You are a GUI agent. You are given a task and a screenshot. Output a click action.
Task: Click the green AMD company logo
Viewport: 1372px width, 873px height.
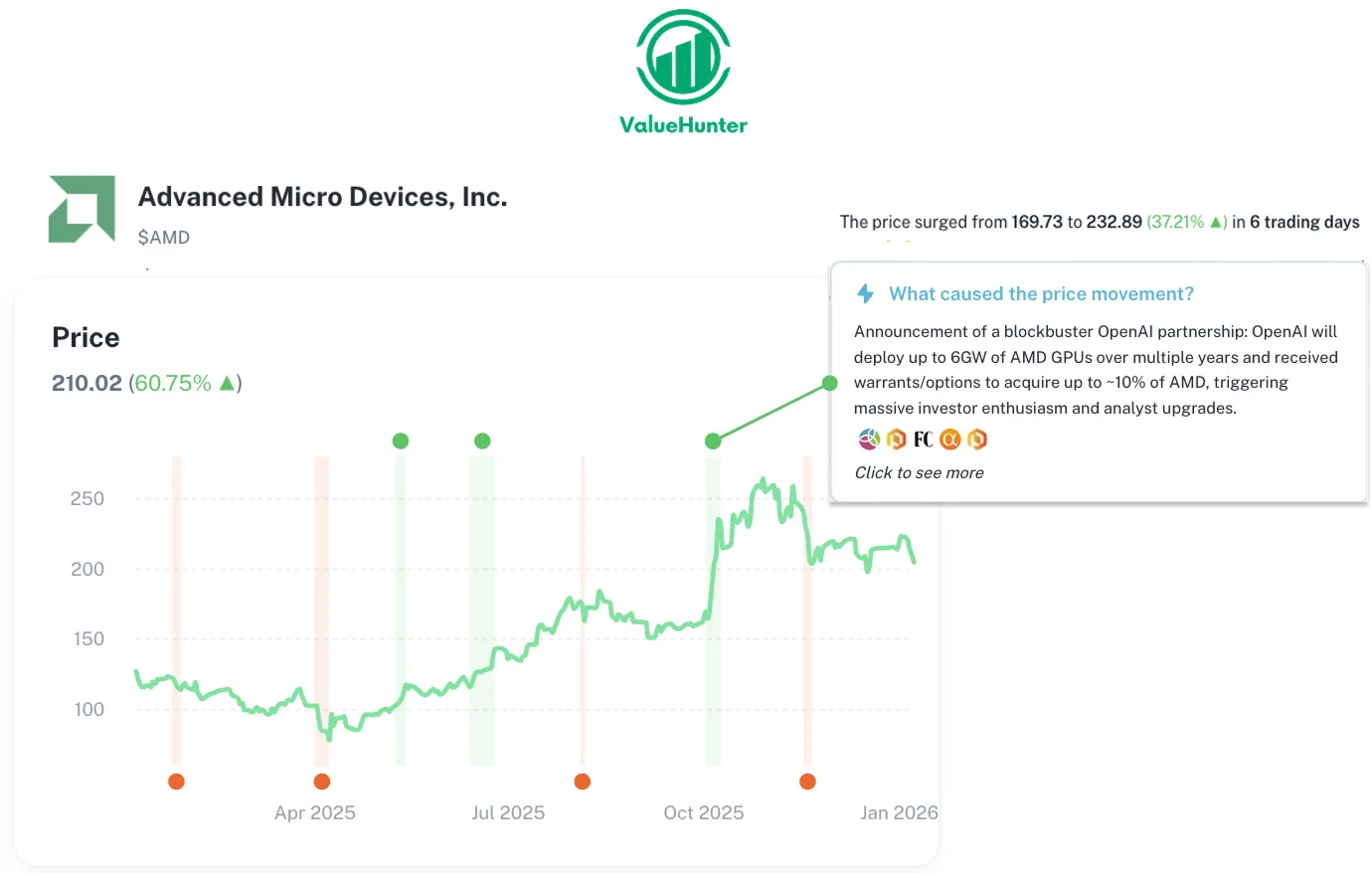tap(82, 209)
